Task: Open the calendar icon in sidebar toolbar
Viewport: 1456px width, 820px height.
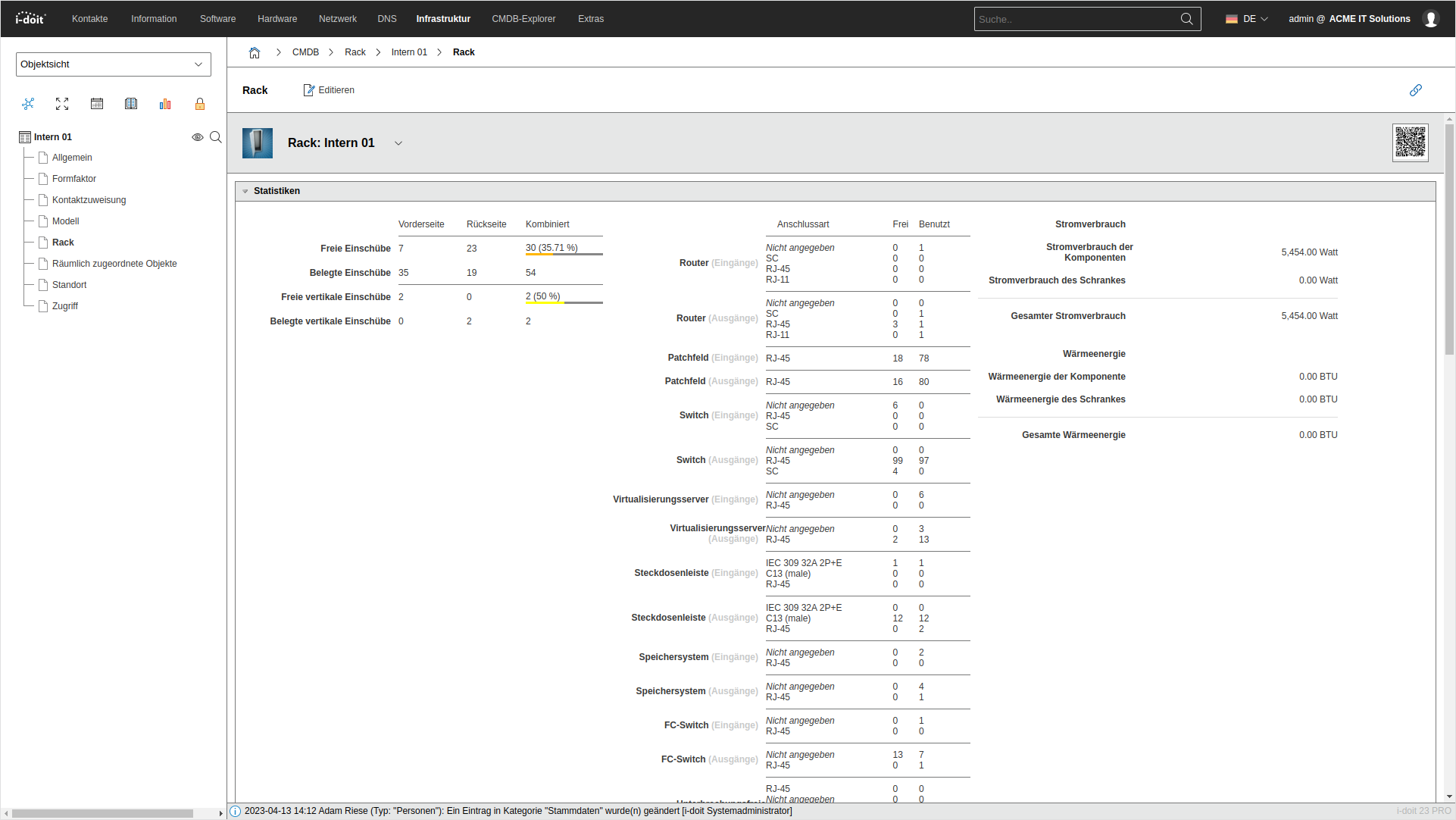Action: [x=97, y=104]
